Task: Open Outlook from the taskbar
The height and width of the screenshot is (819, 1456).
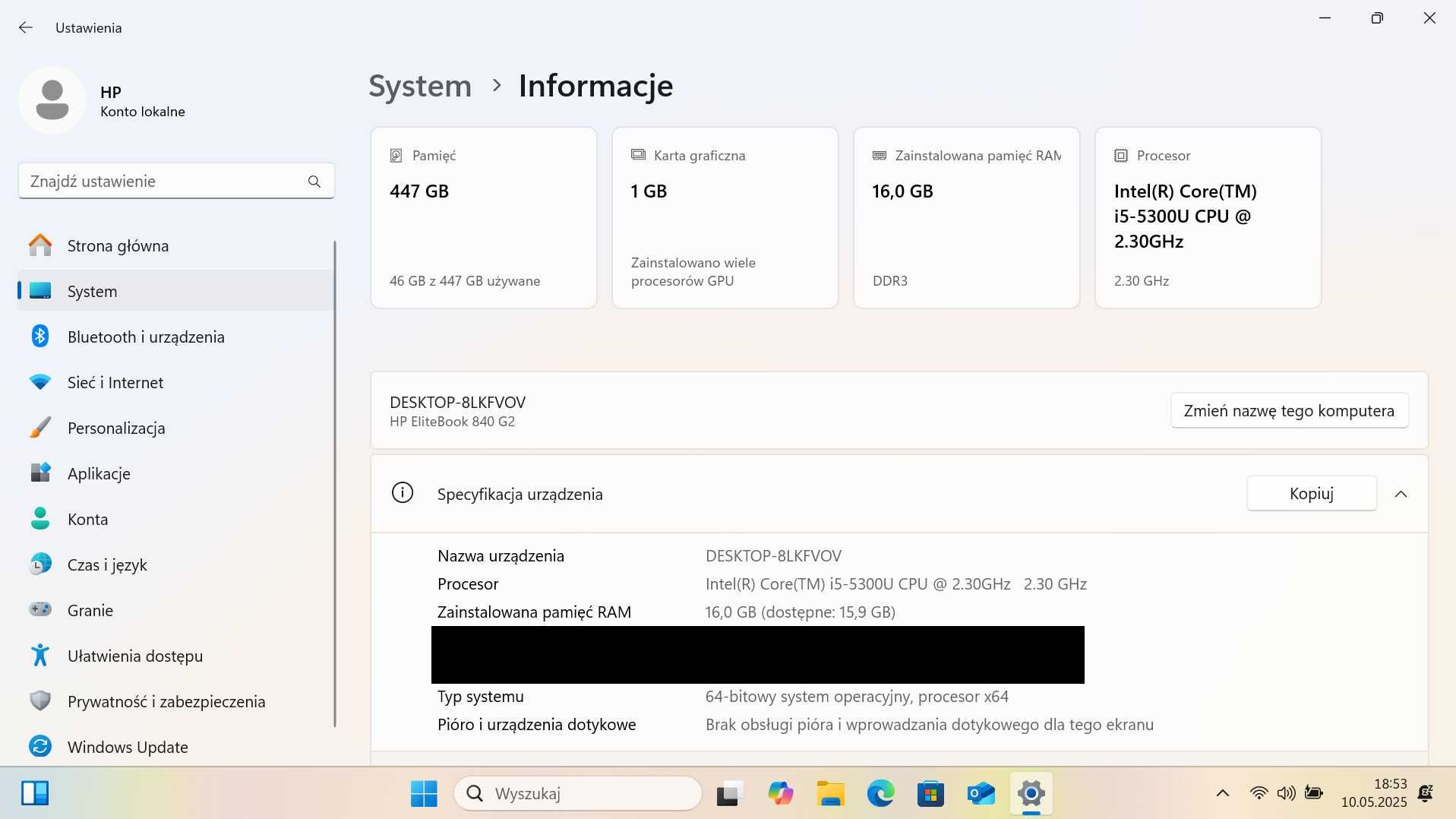Action: pos(981,794)
